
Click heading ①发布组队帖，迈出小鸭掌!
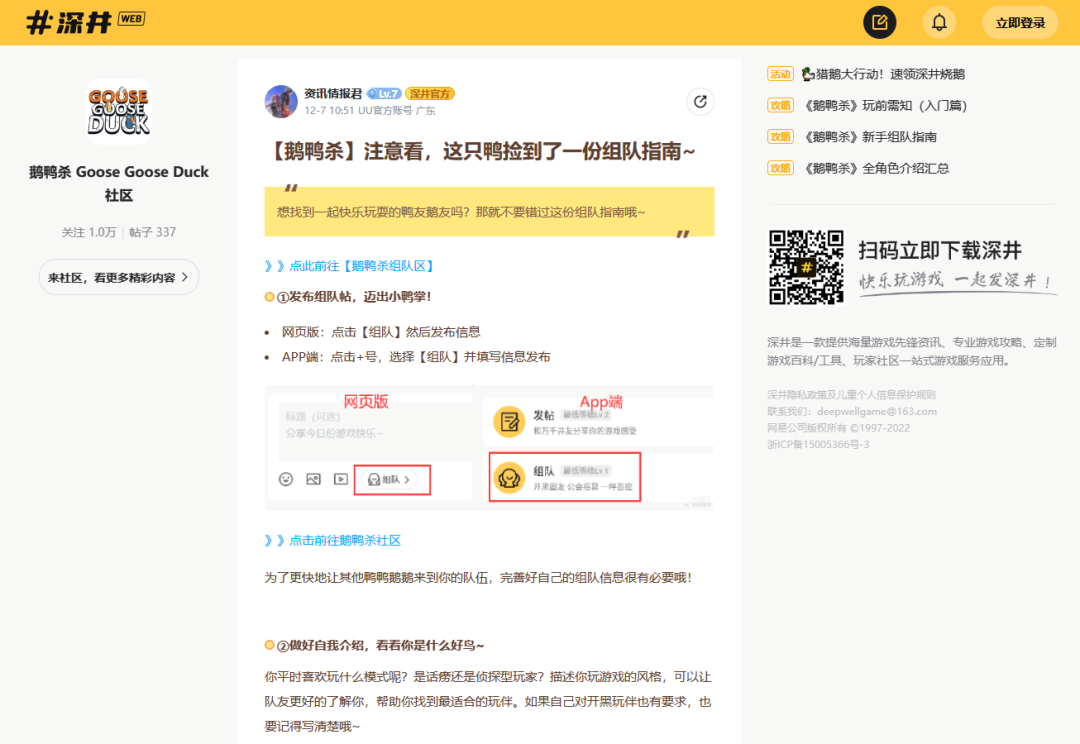point(354,297)
